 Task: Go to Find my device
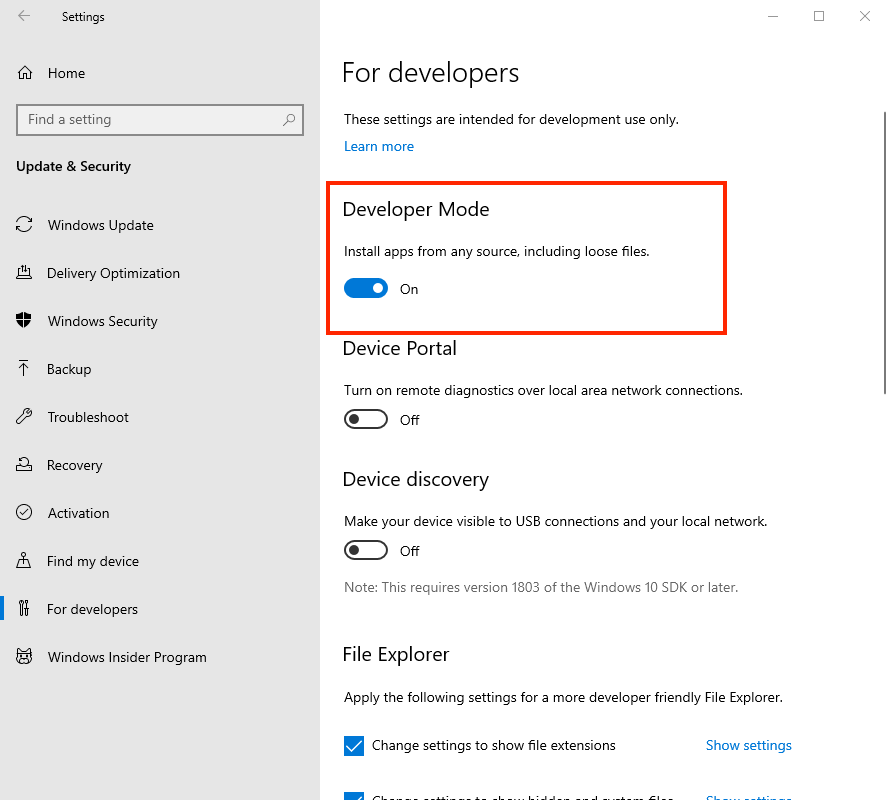(x=93, y=561)
